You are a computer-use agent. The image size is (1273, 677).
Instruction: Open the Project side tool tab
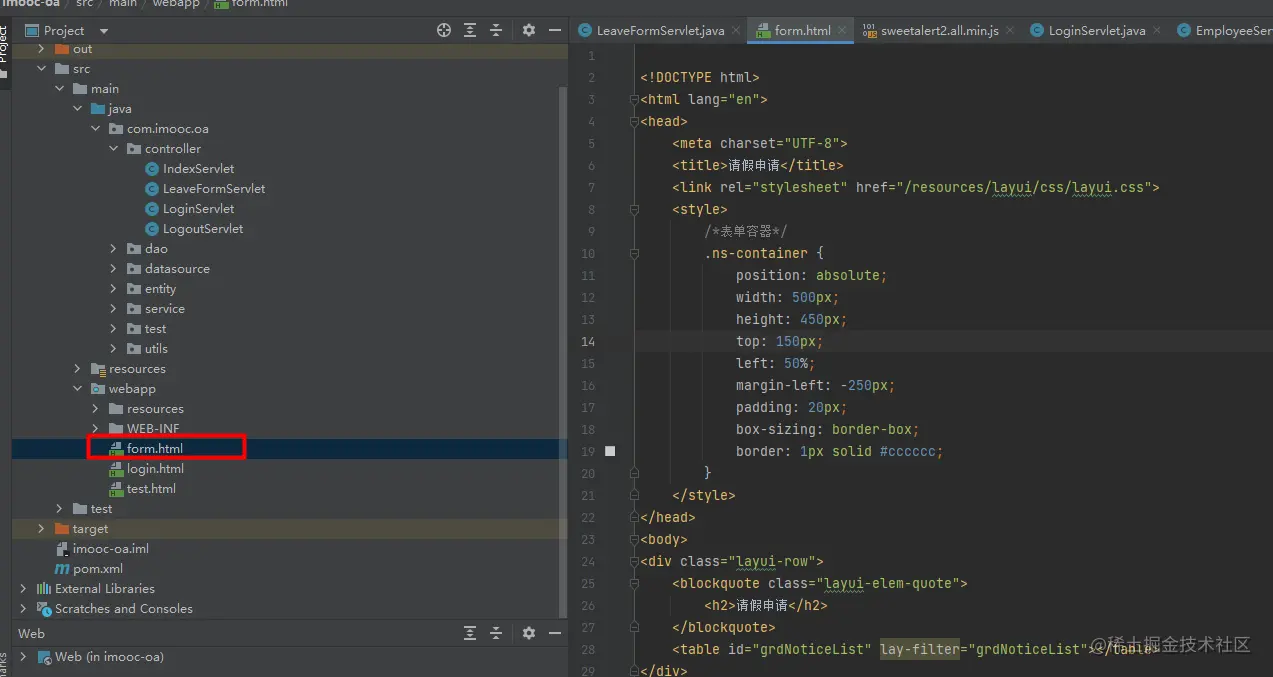(x=5, y=50)
